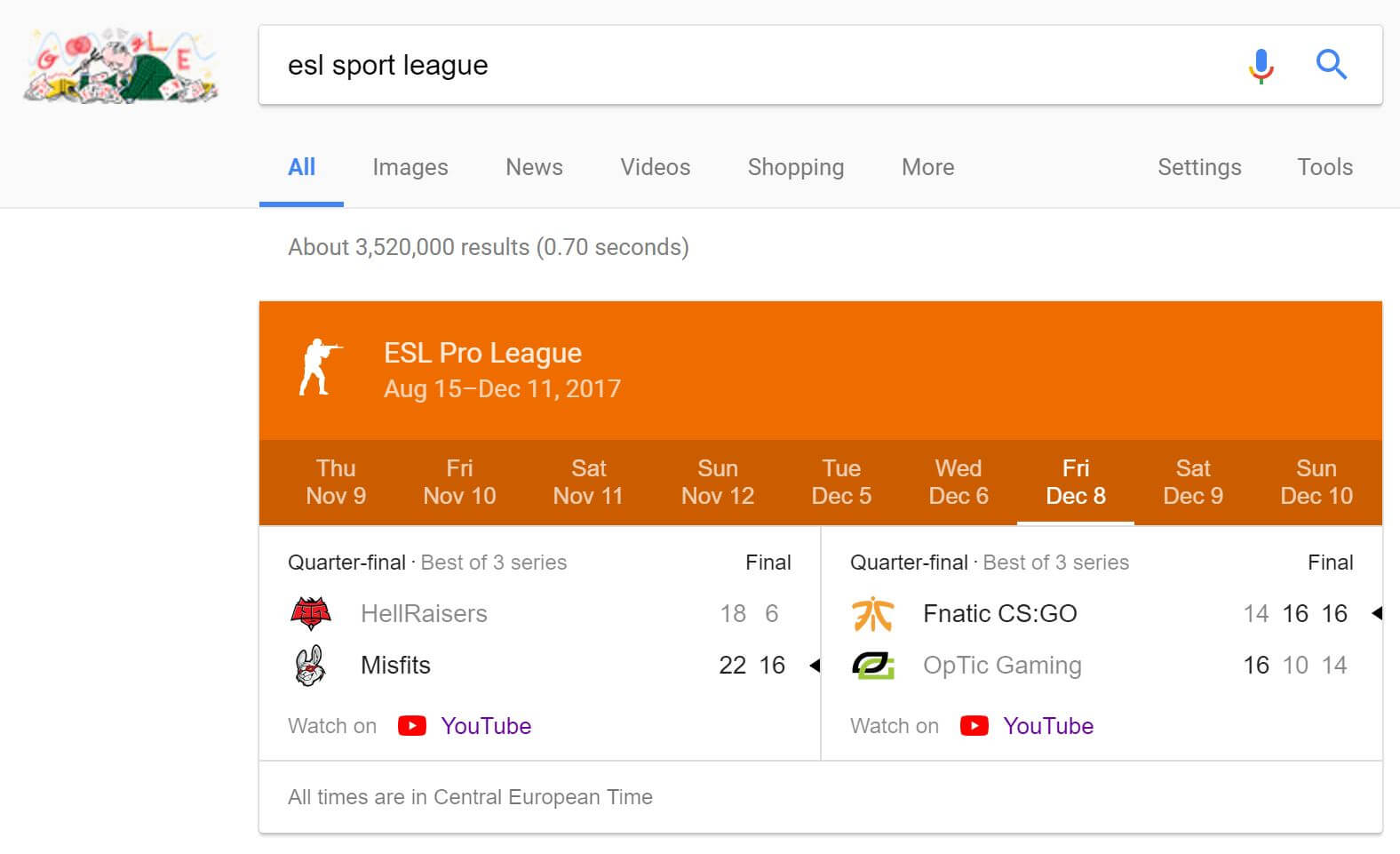Expand the More search categories menu
The image size is (1400, 854).
(927, 167)
